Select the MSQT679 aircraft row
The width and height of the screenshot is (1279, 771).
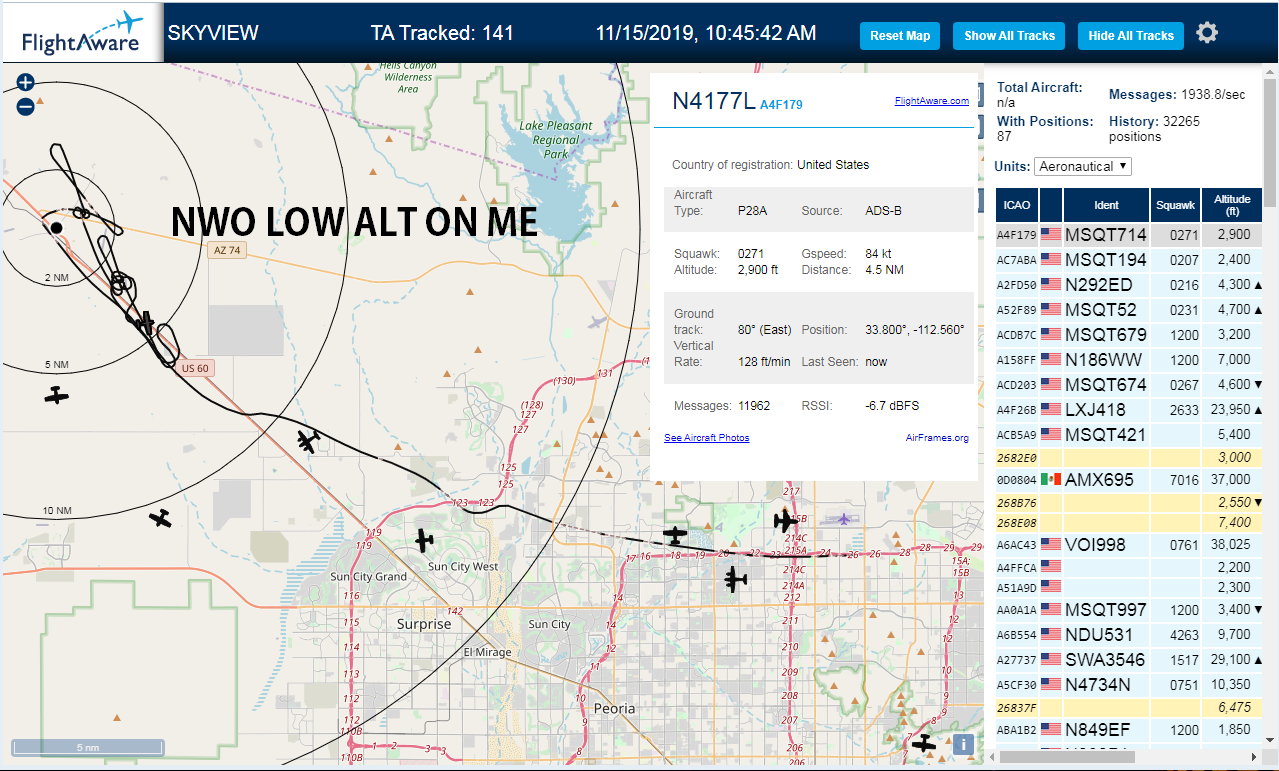point(1130,335)
